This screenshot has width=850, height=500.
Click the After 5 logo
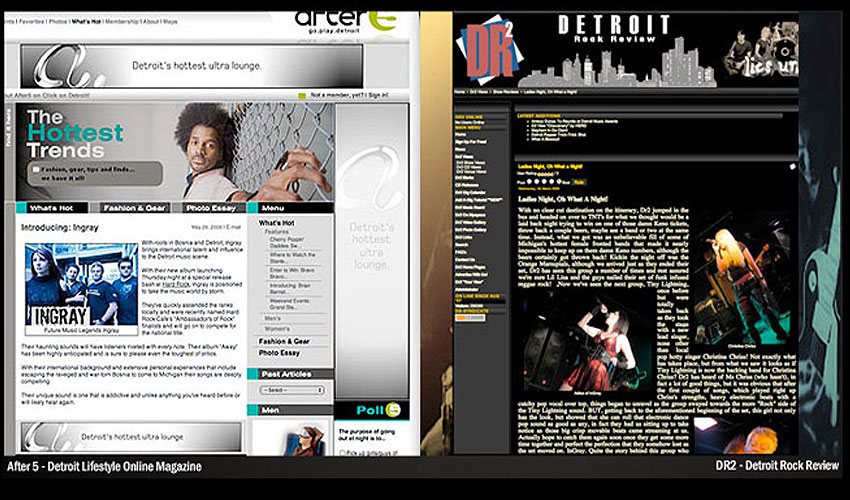347,22
